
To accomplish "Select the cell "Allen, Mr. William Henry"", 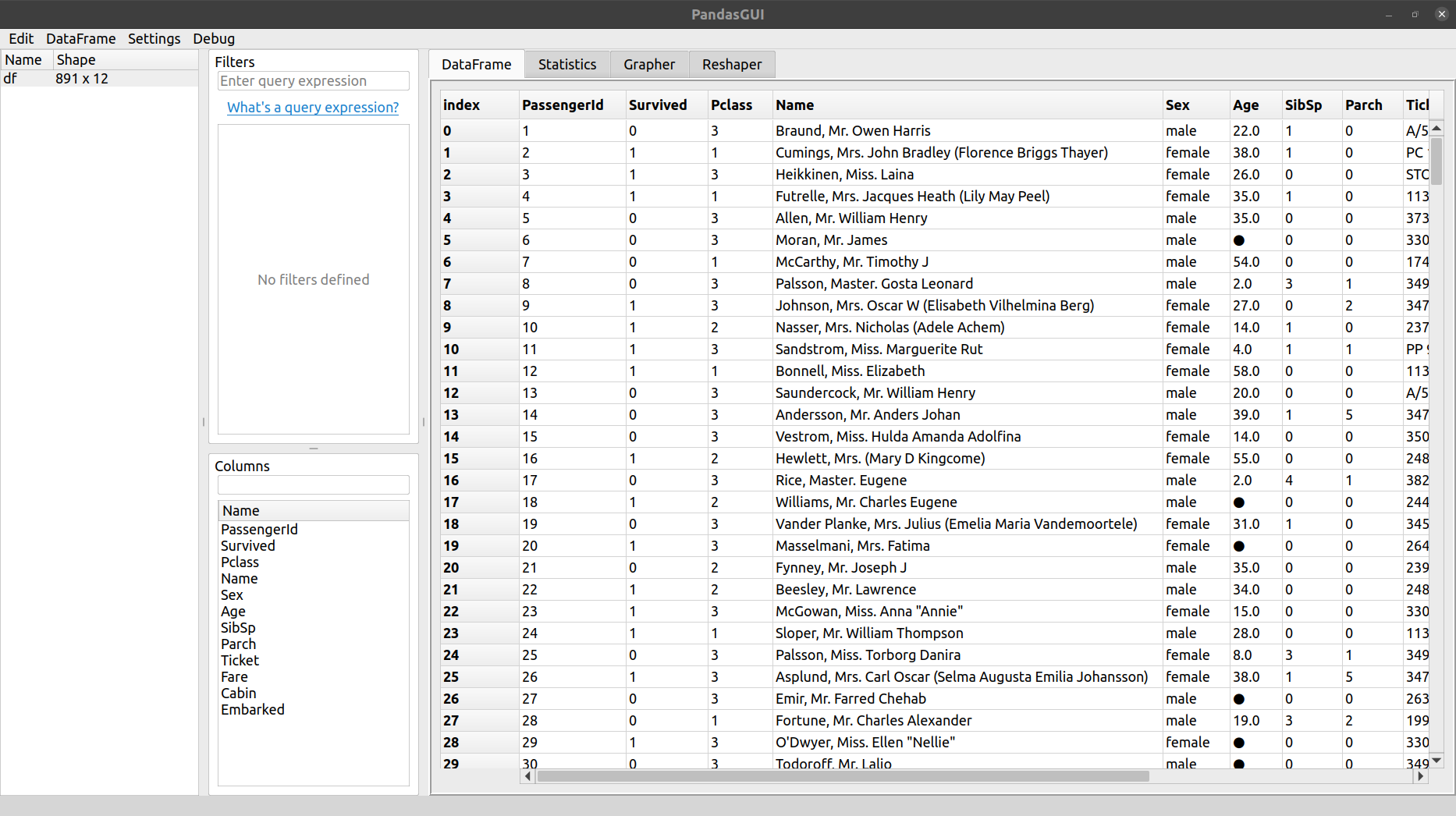I will (968, 218).
